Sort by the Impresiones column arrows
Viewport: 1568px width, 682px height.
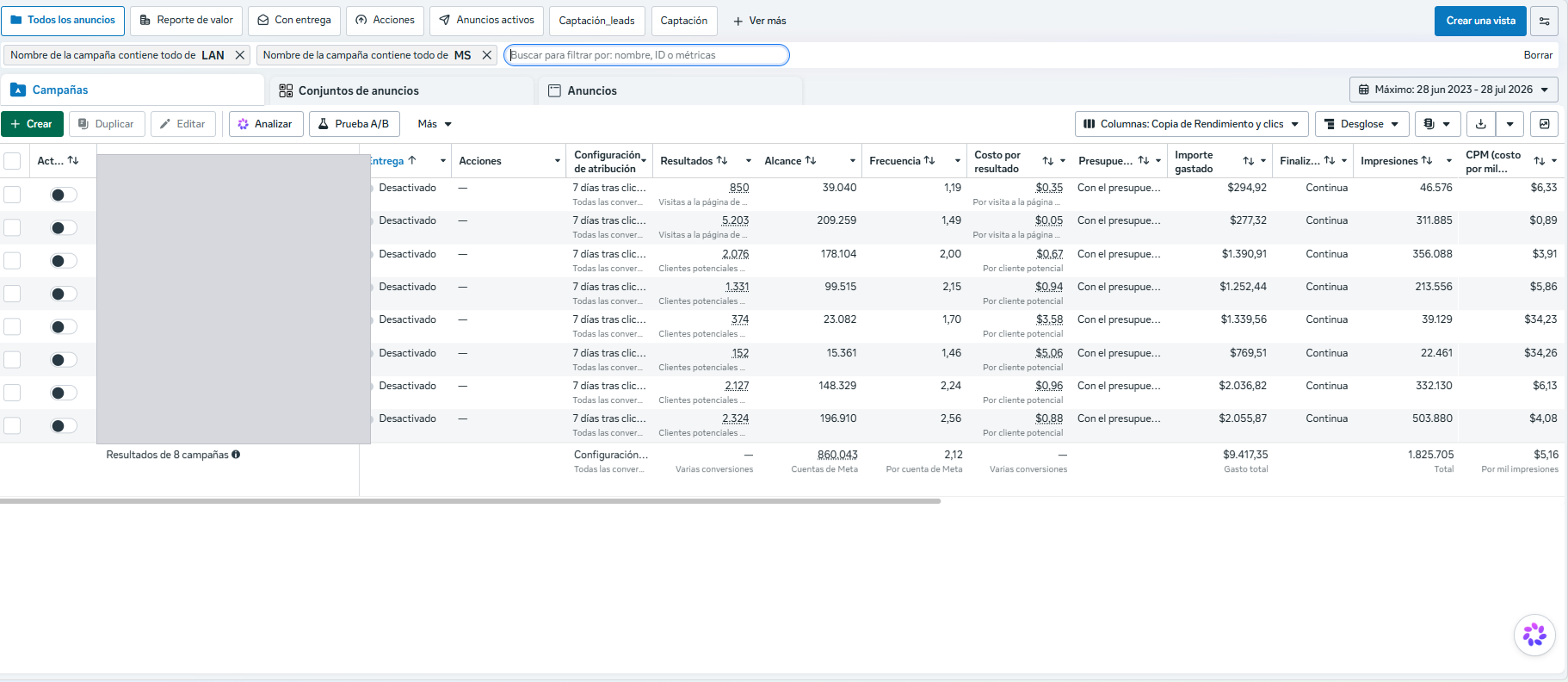click(1427, 161)
